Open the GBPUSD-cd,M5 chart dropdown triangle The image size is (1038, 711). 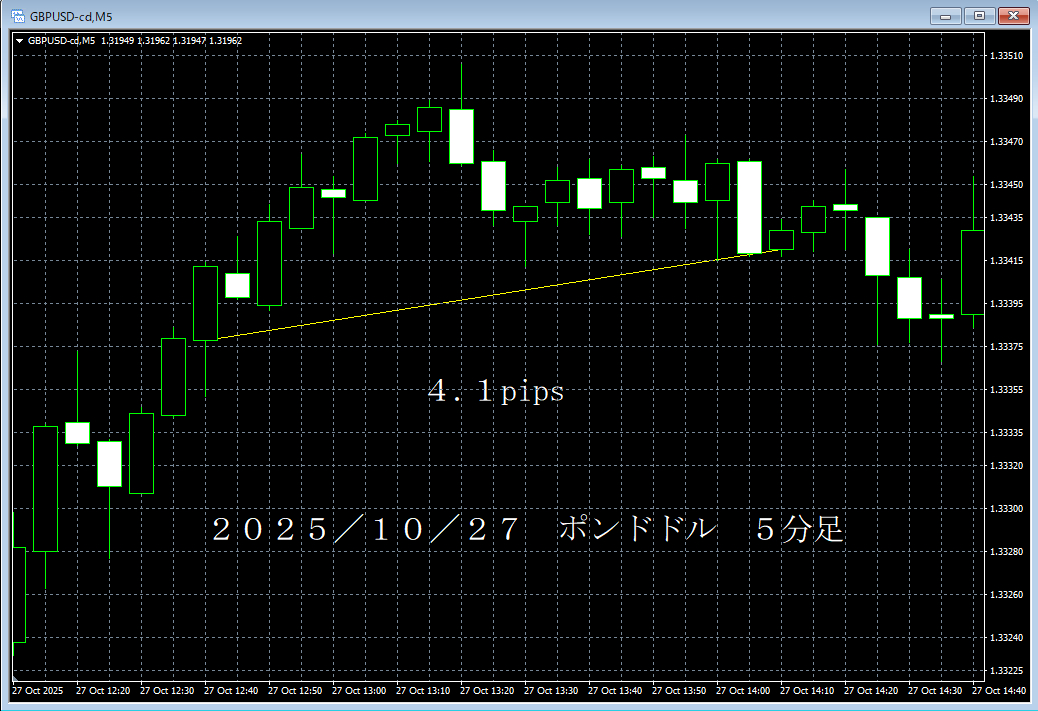19,41
